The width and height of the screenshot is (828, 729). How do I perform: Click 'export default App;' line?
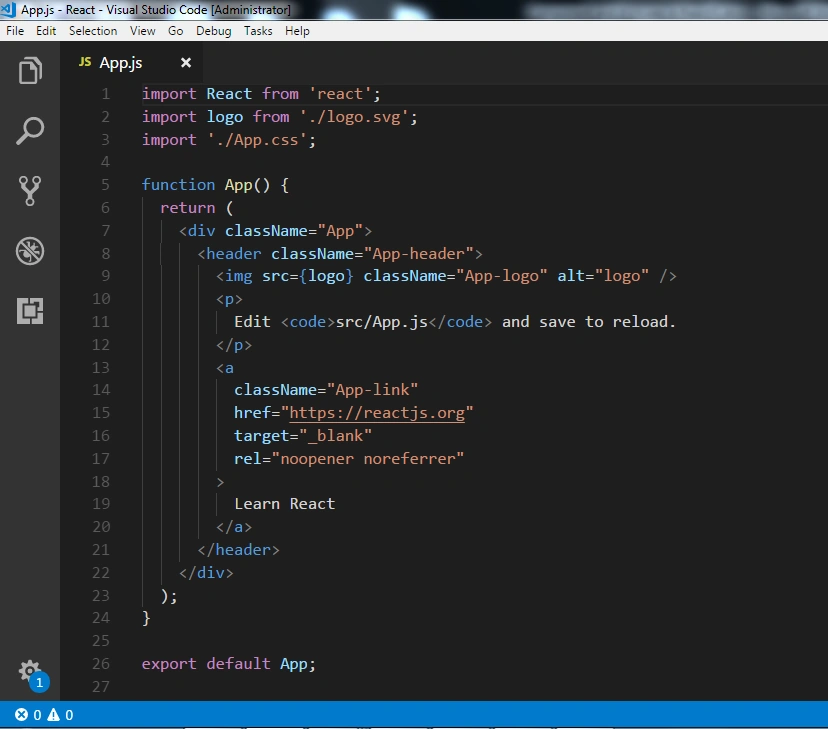coord(229,664)
